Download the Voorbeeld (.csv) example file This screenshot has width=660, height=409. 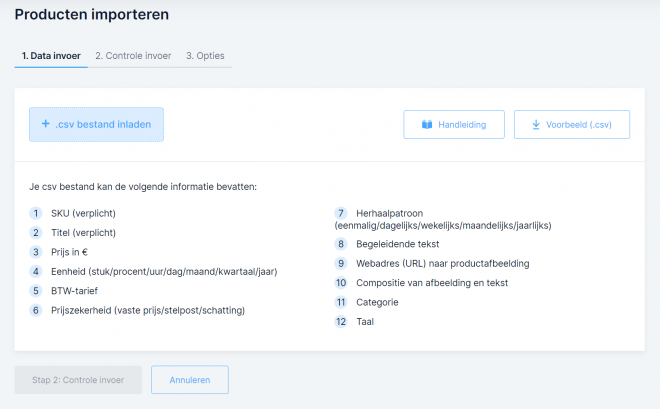click(572, 125)
